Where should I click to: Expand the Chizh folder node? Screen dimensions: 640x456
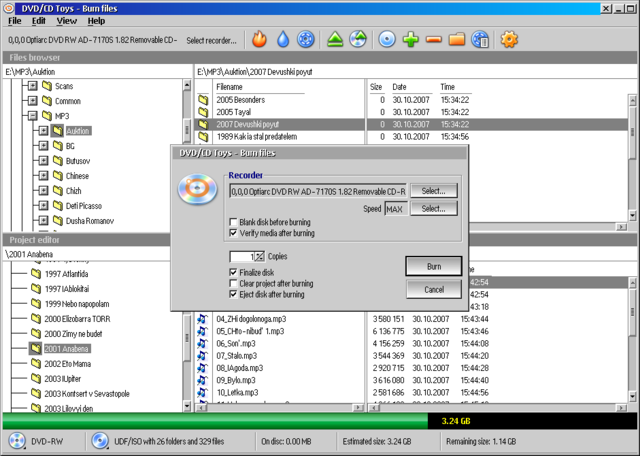43,191
